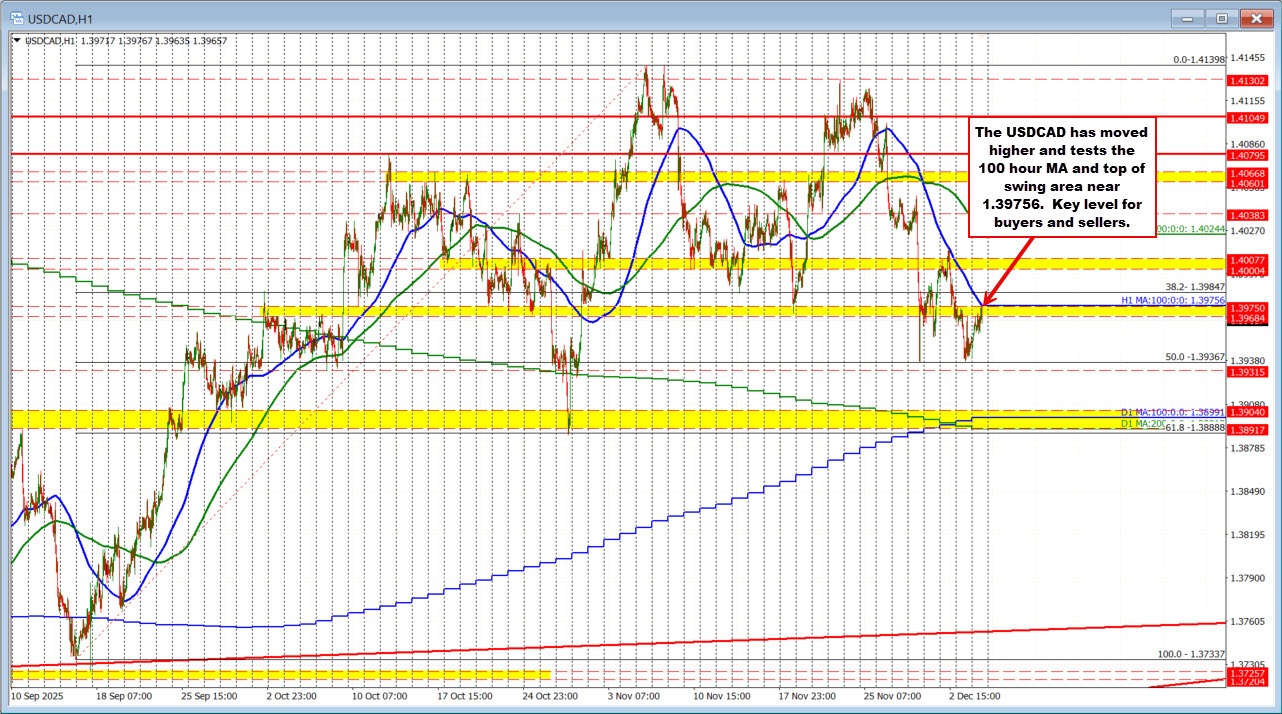
Task: Select the H1 MA:100 moving average label
Action: (x=1172, y=299)
